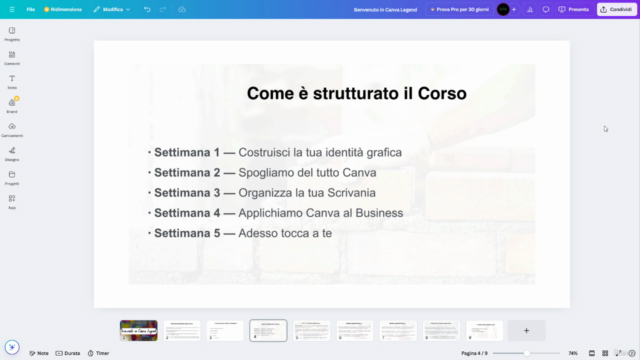Open the account avatar
Viewport: 640px width, 360px height.
(x=503, y=9)
